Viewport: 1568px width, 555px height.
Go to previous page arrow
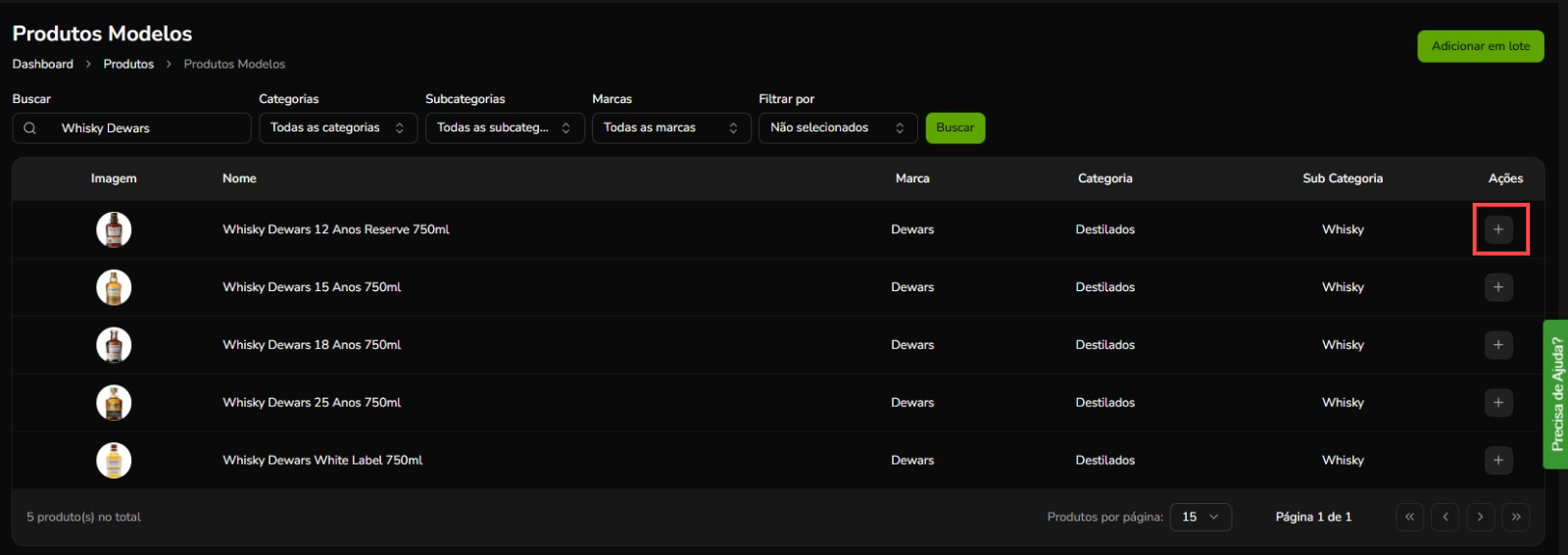(1445, 517)
